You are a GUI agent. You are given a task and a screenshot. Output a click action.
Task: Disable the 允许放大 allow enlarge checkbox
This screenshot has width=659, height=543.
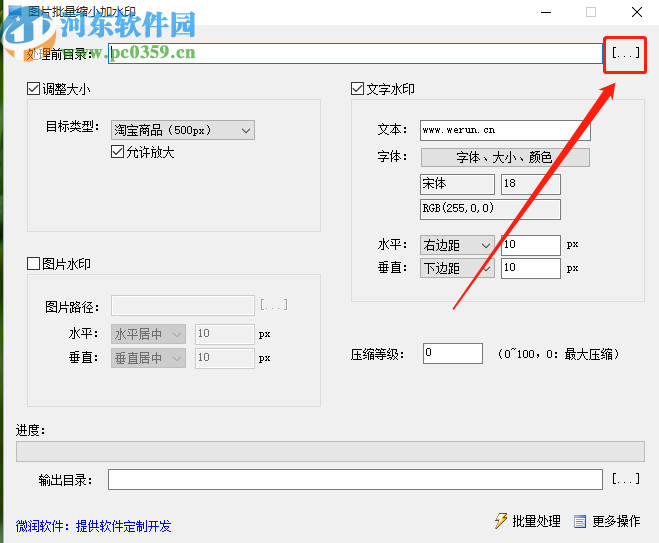[x=117, y=151]
